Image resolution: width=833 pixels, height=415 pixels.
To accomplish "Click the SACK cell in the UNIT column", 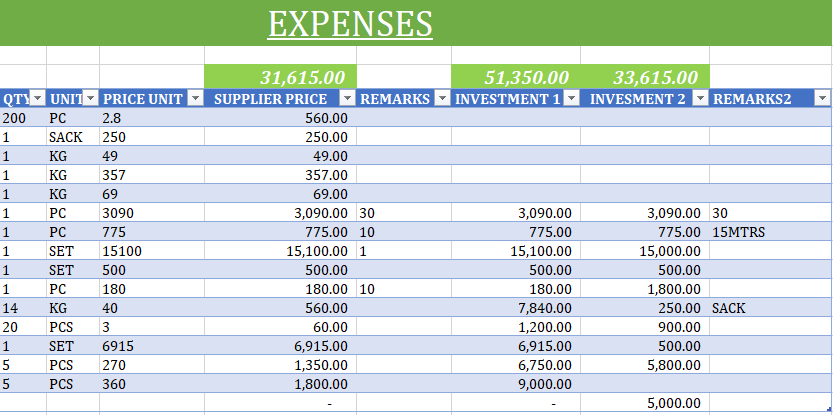I will pyautogui.click(x=66, y=137).
